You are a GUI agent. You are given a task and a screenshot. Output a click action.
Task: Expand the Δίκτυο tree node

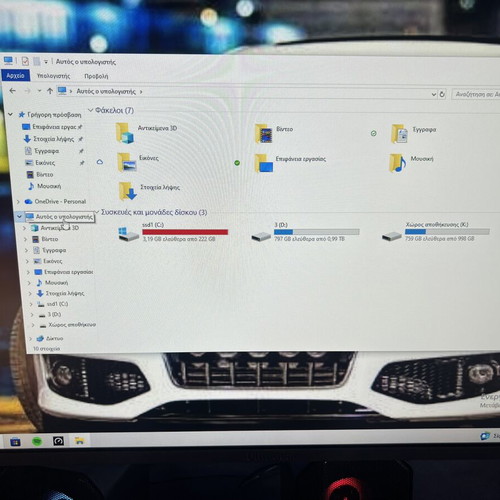click(30, 339)
